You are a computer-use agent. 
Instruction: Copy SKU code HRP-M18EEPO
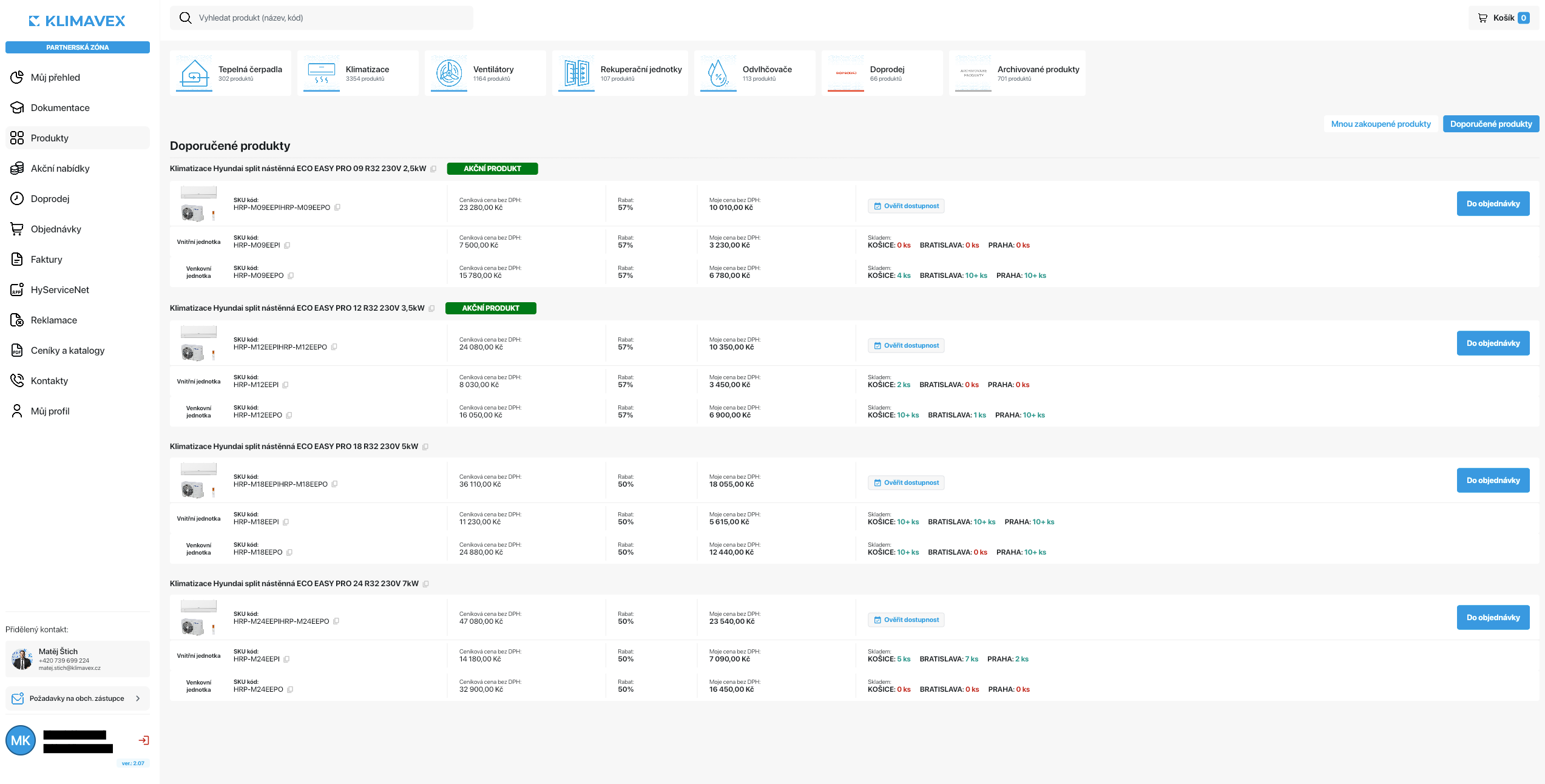[x=289, y=553]
